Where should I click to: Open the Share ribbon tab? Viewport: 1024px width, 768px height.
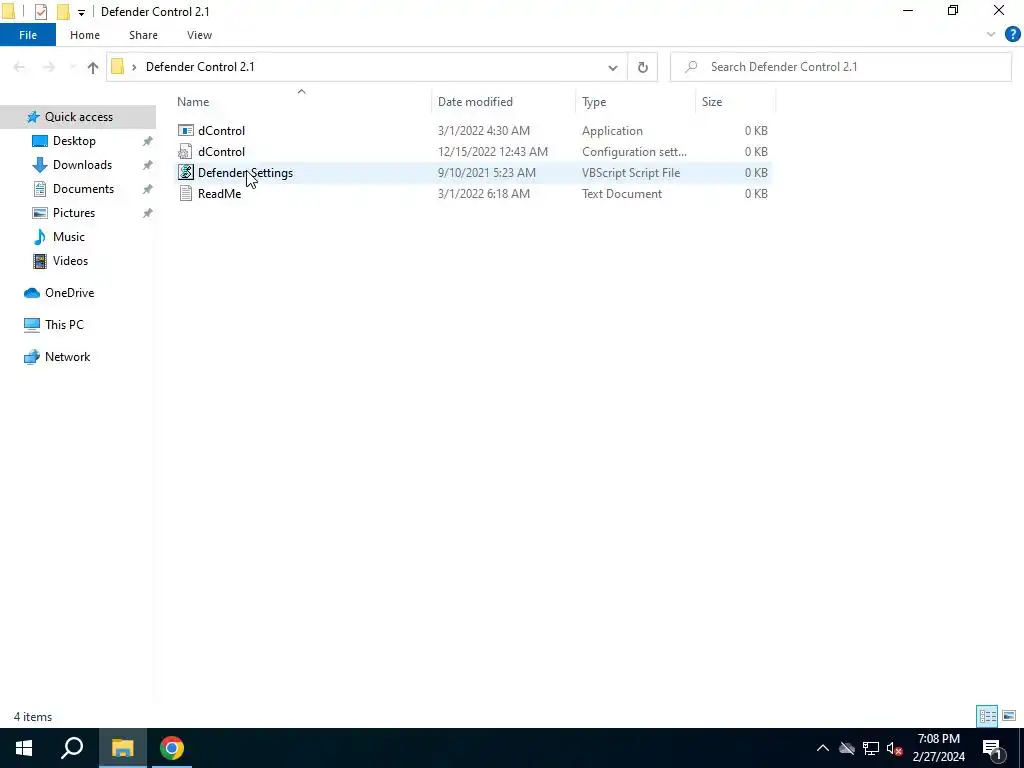[x=143, y=35]
